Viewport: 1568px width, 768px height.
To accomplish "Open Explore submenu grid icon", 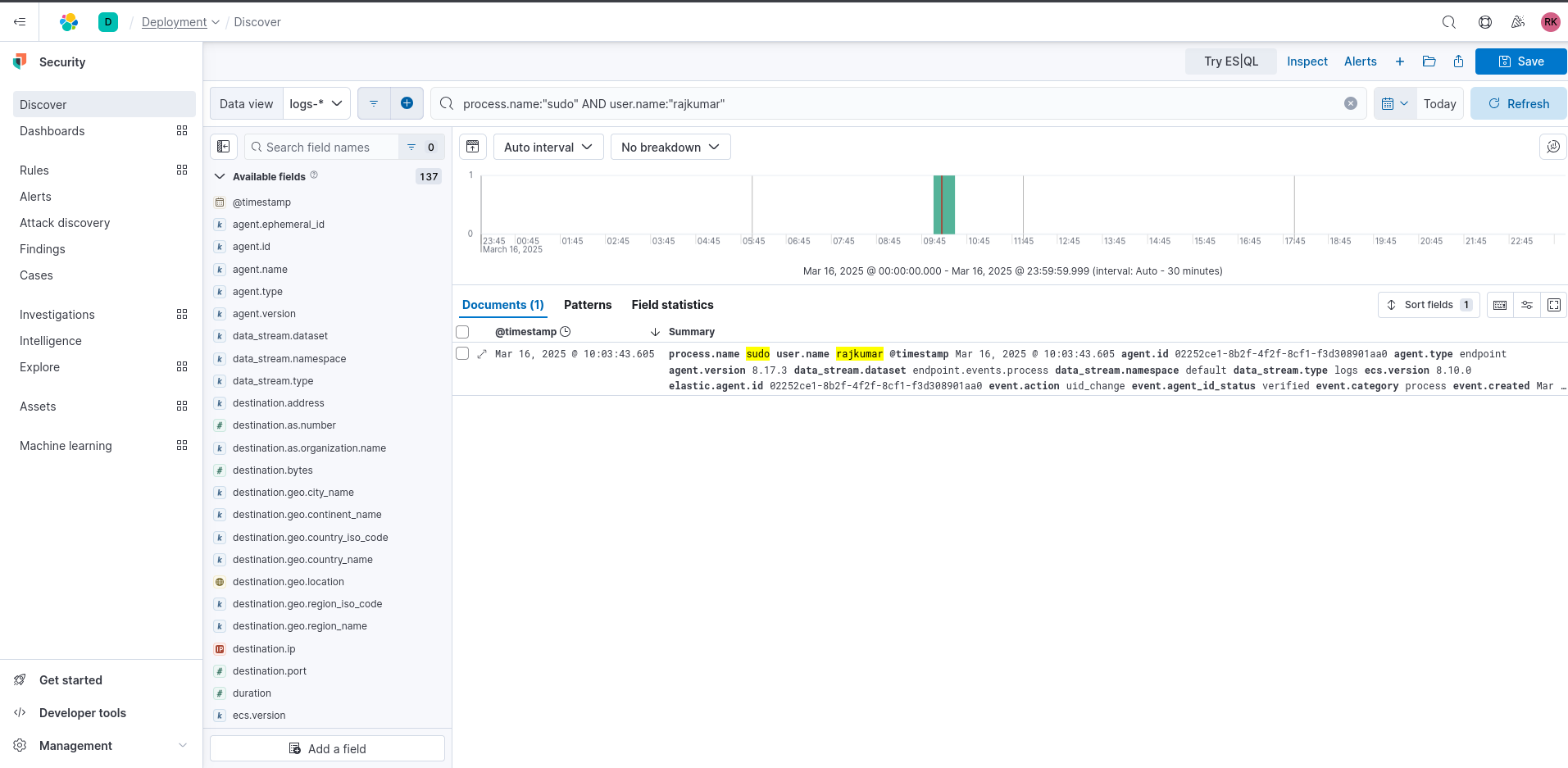I will [182, 366].
